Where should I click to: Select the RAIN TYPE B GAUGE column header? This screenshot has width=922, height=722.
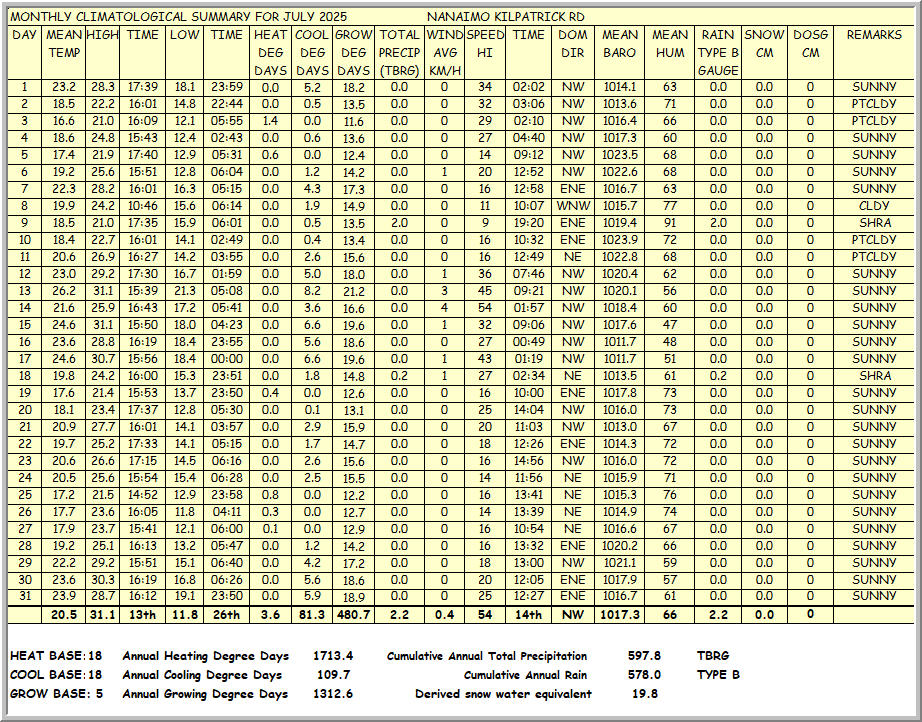click(718, 52)
